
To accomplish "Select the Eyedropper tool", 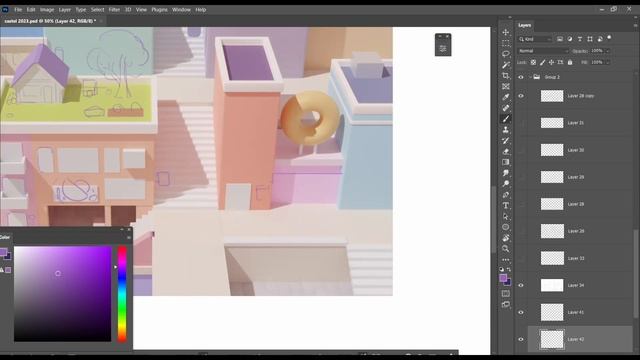I will click(506, 97).
